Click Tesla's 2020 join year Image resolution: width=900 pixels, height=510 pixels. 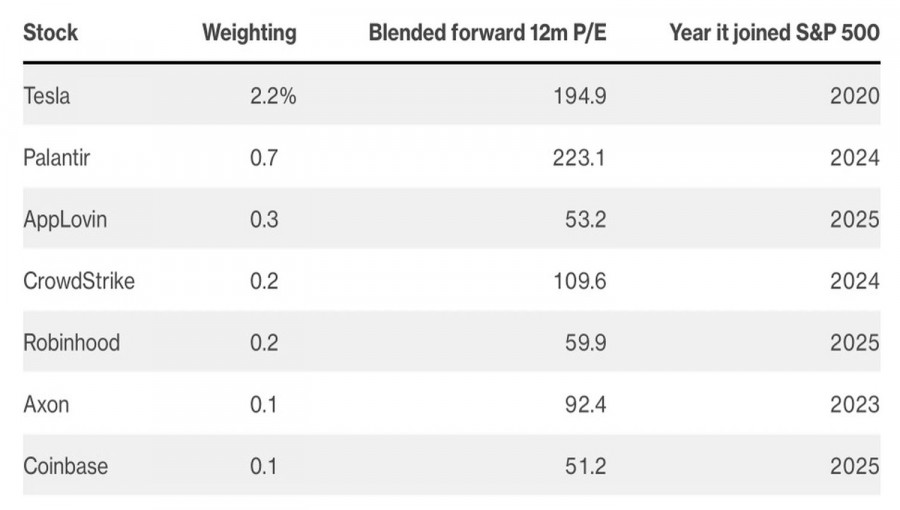(855, 96)
